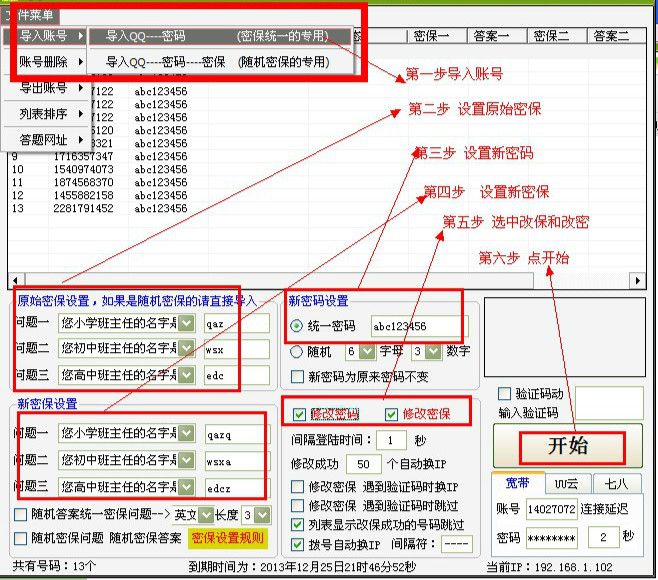Switch to the 宽带 tab
Screen dimensions: 658x580
tap(518, 483)
